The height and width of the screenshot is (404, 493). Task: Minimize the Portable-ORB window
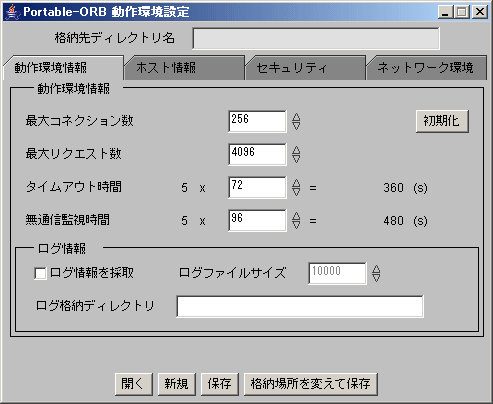coord(445,12)
